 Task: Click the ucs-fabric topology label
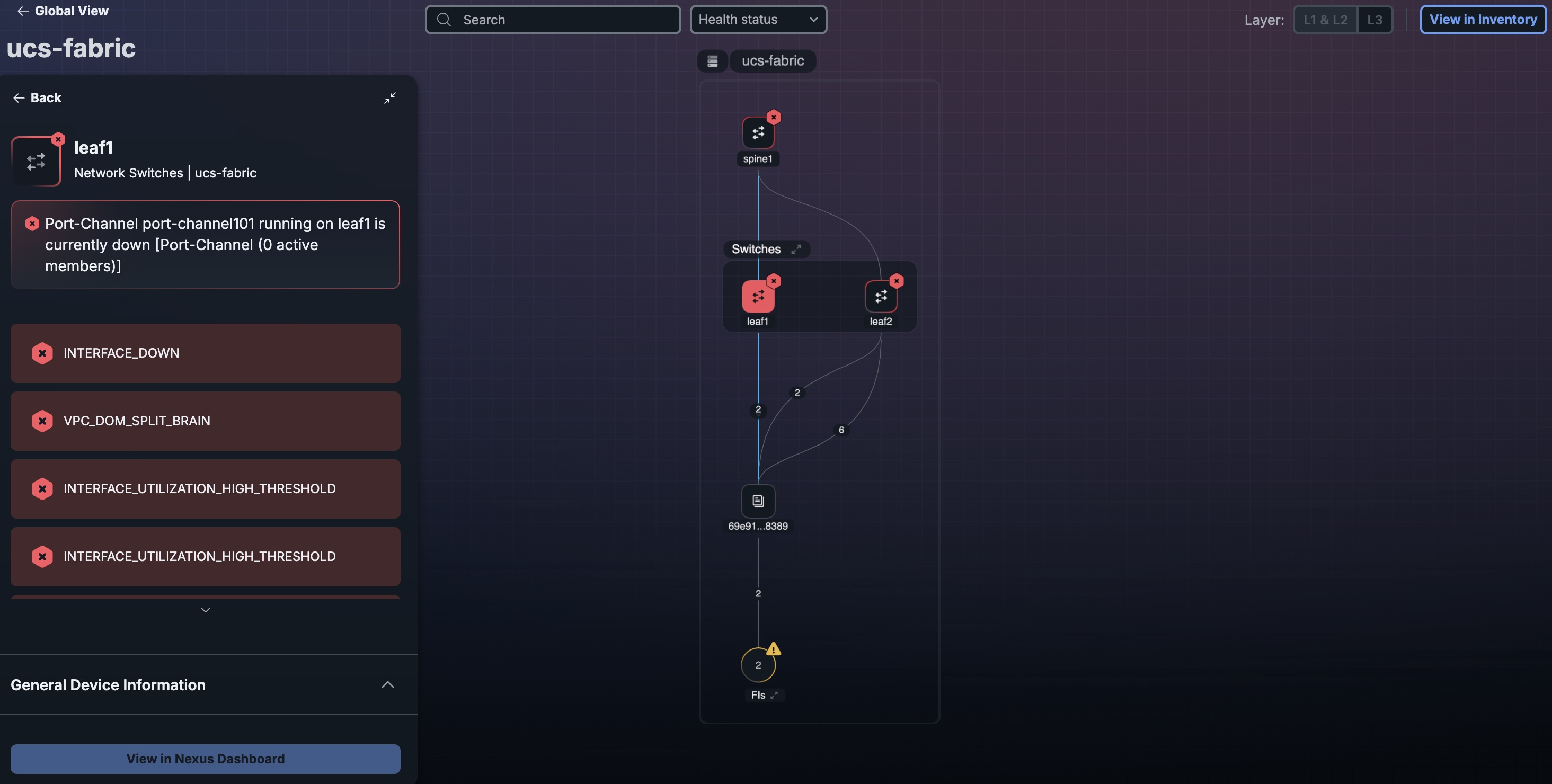pos(773,61)
